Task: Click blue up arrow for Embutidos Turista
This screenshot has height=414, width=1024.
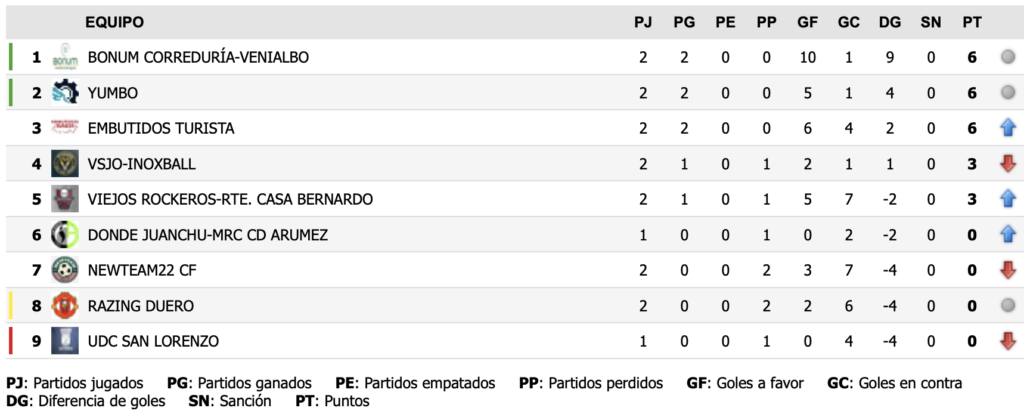Action: click(x=1008, y=128)
